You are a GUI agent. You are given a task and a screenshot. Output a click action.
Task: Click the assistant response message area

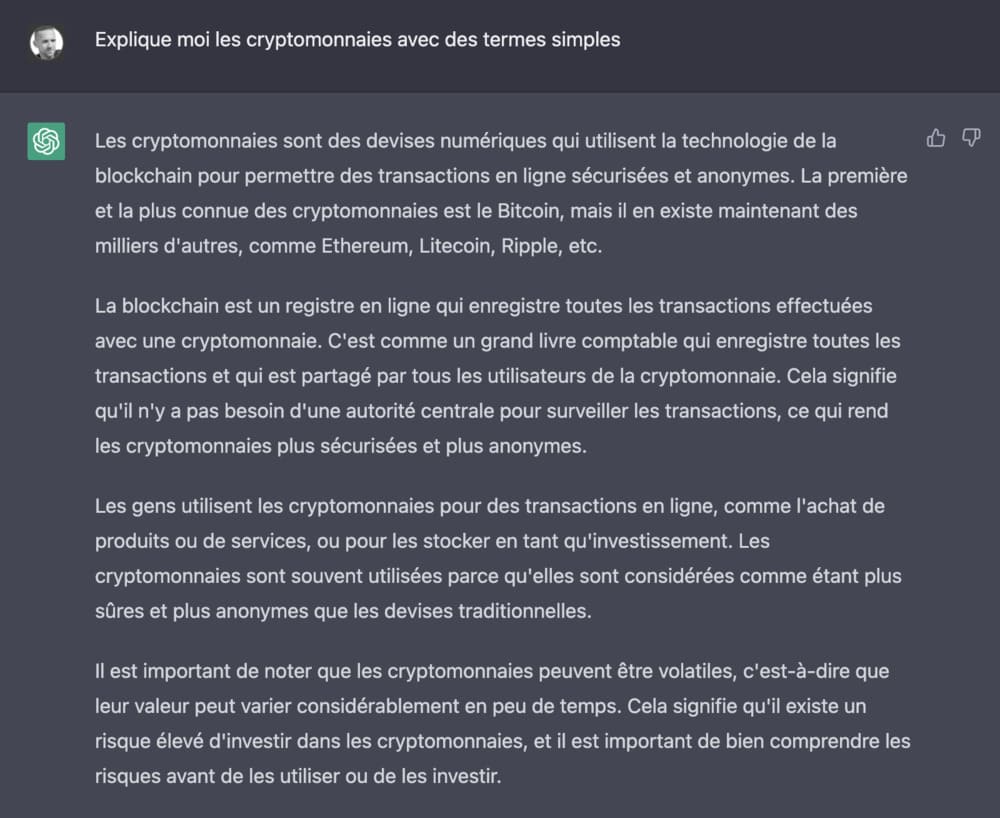(x=500, y=450)
